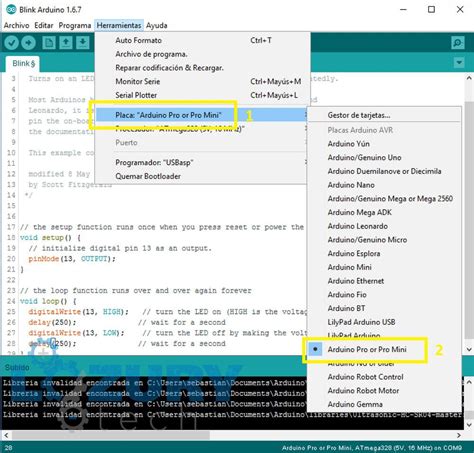This screenshot has width=474, height=453.
Task: Click the board status text at the bottom
Action: [372, 448]
